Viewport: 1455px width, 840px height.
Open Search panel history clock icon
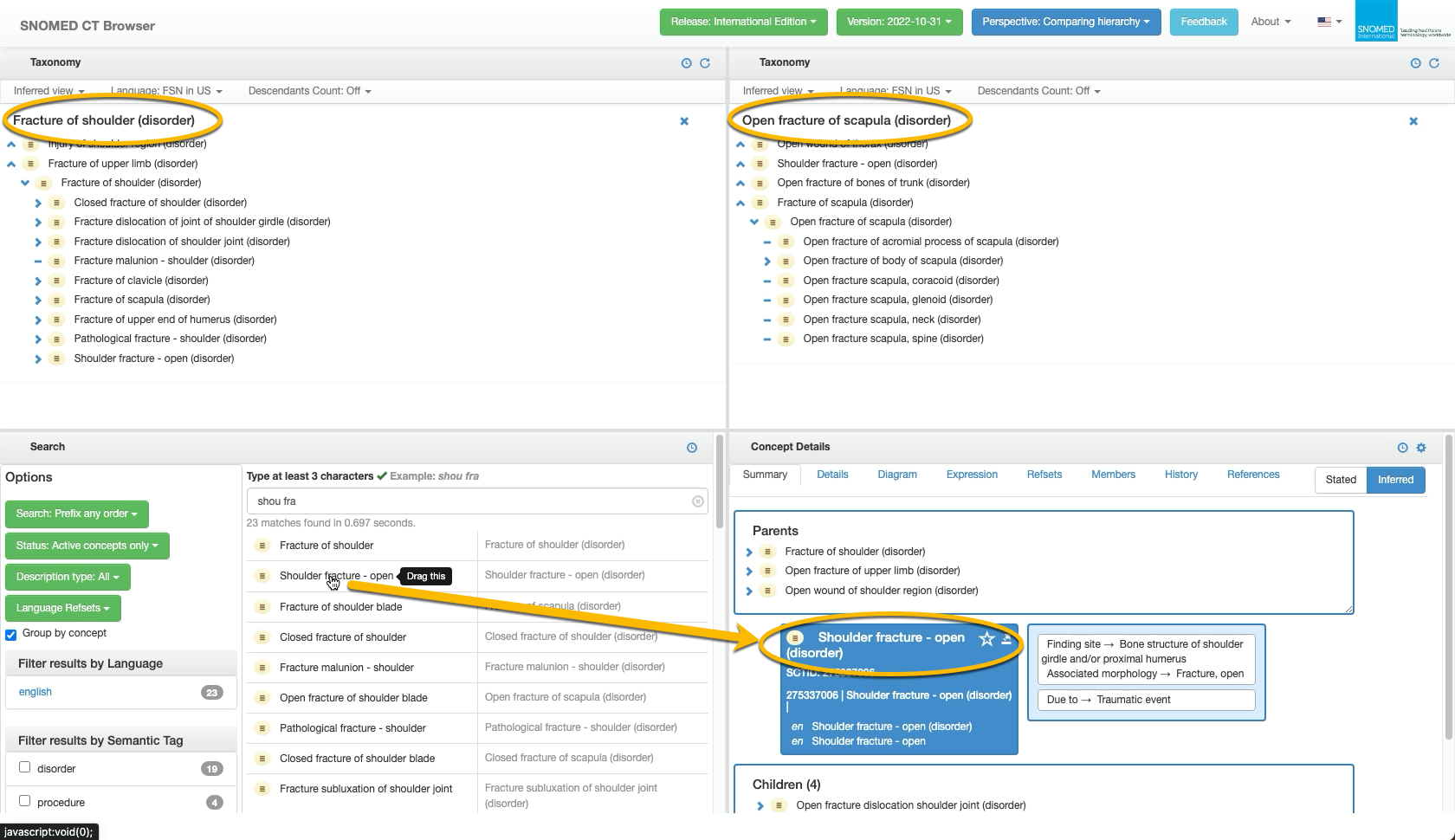tap(692, 448)
